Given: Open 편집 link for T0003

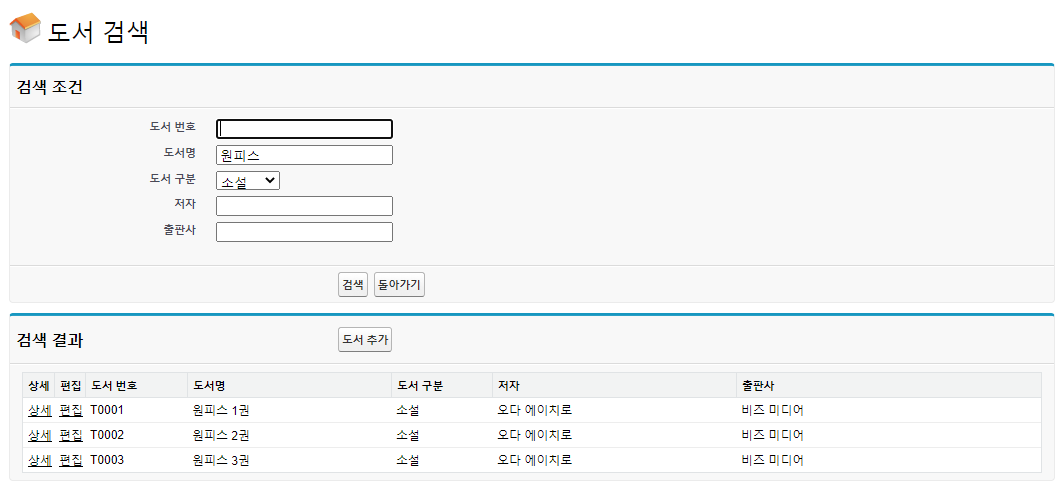Looking at the screenshot, I should click(x=71, y=460).
